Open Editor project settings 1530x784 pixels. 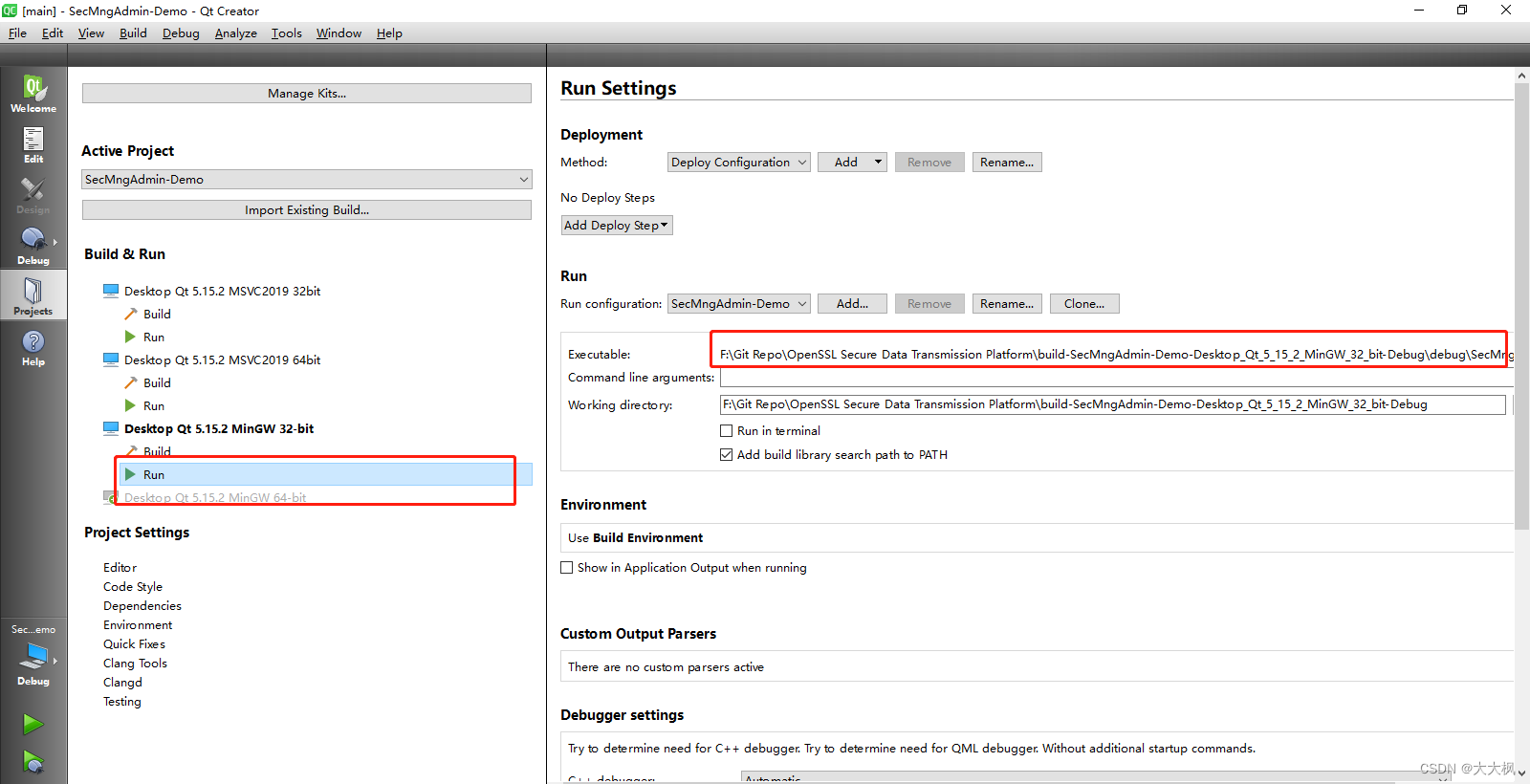pyautogui.click(x=120, y=568)
